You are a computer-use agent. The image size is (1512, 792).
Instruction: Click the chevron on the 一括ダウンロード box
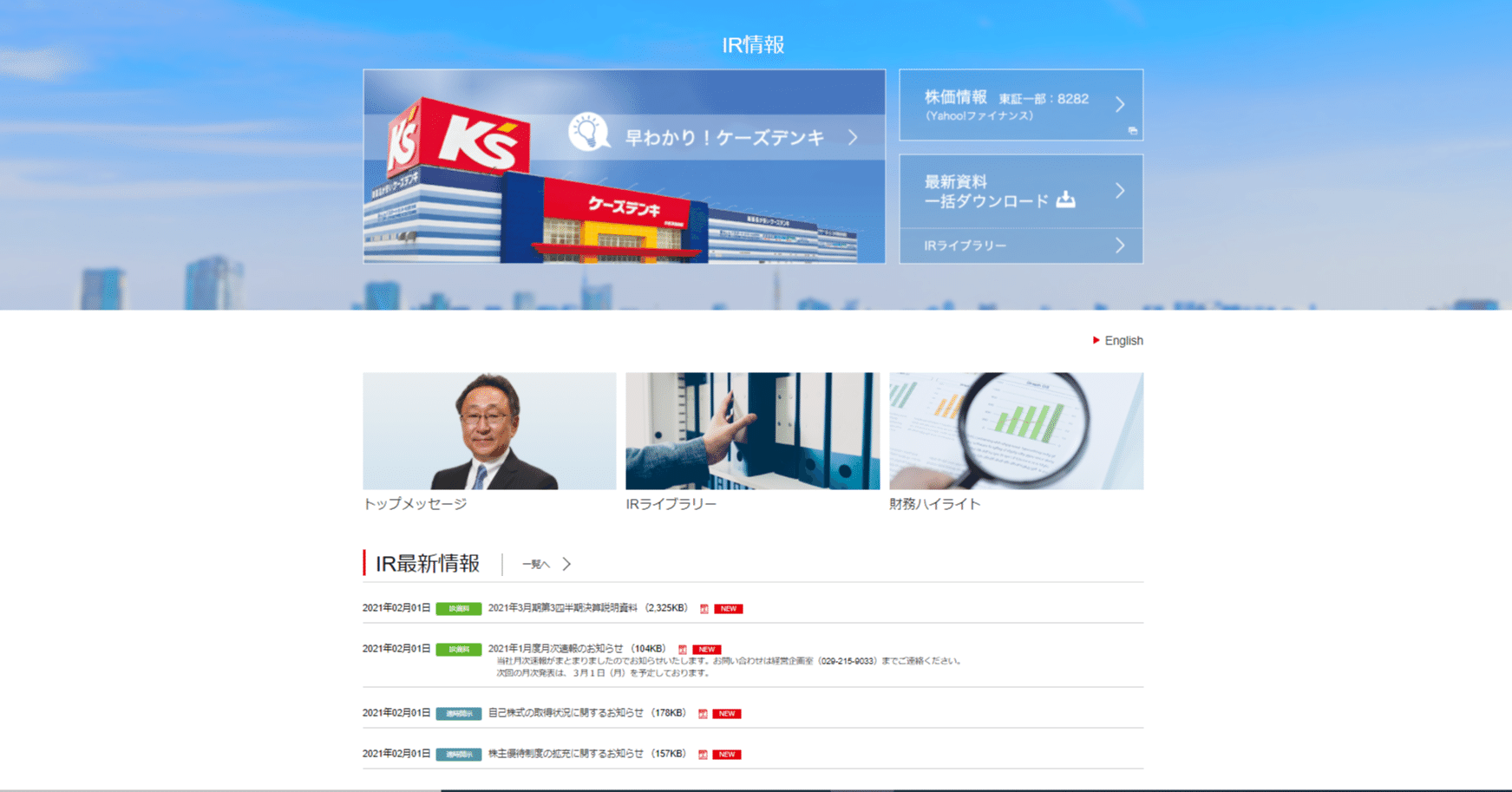coord(1120,191)
